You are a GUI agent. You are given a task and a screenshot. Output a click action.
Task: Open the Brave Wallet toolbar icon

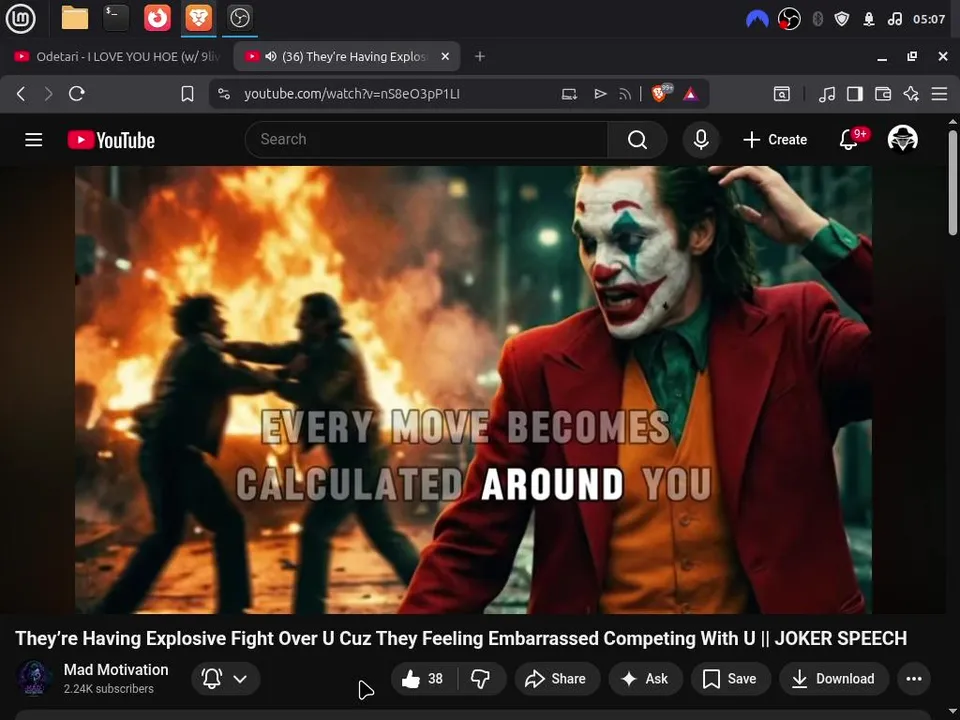(x=883, y=94)
